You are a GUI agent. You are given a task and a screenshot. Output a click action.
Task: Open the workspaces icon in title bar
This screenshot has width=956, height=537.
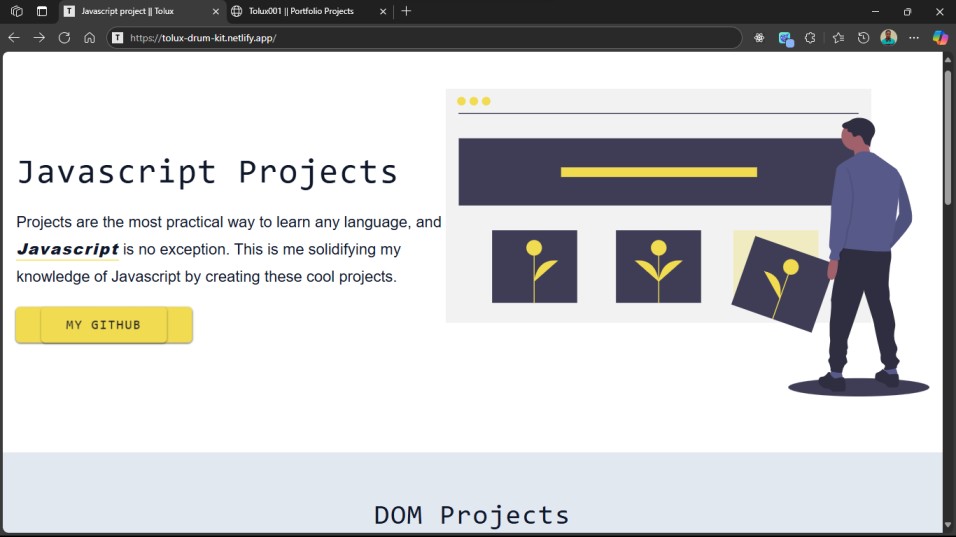coord(16,11)
